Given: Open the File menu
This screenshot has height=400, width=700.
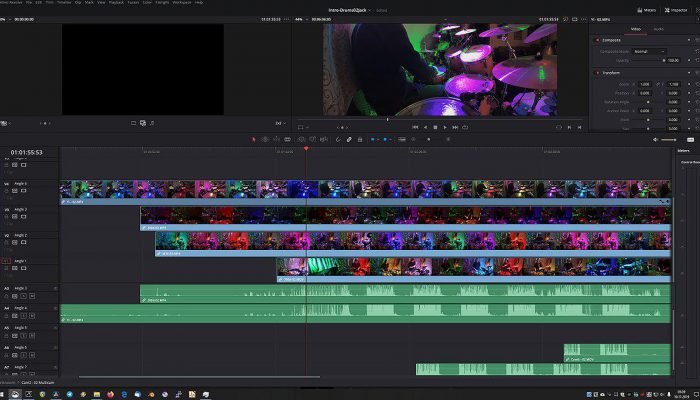Looking at the screenshot, I should point(29,2).
